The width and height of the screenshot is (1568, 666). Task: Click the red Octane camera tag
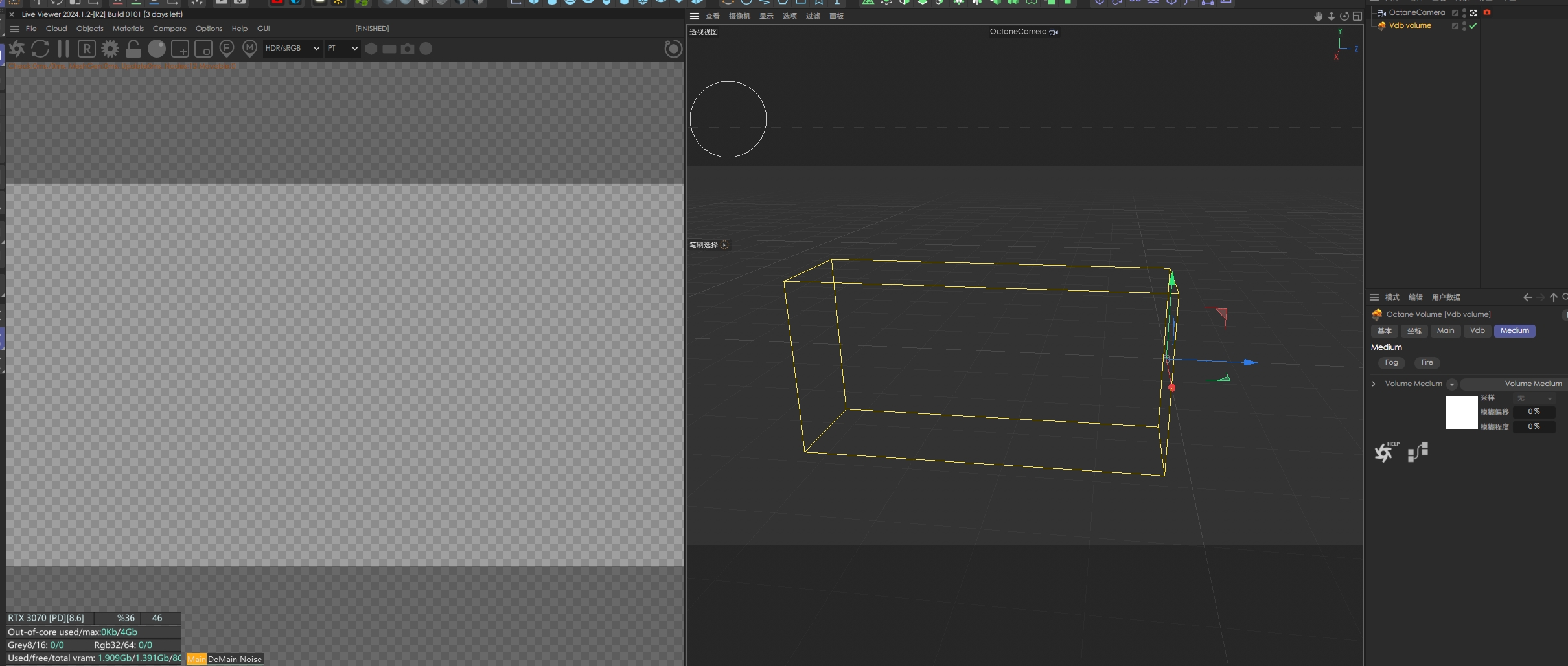coord(1487,12)
